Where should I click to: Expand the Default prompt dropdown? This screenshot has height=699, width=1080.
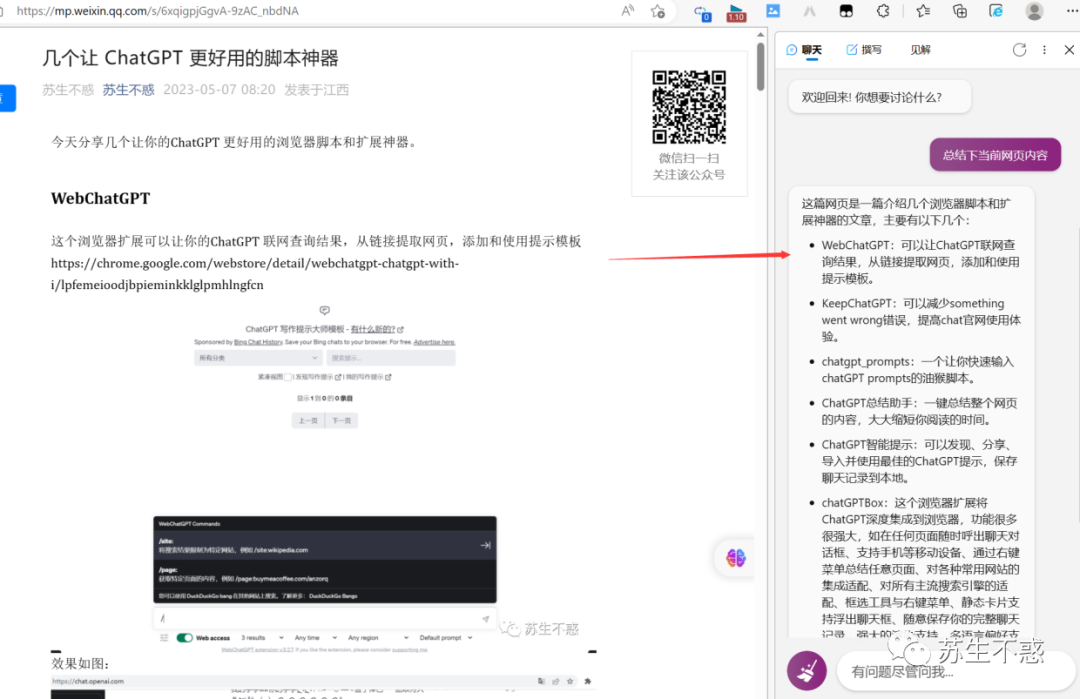446,638
